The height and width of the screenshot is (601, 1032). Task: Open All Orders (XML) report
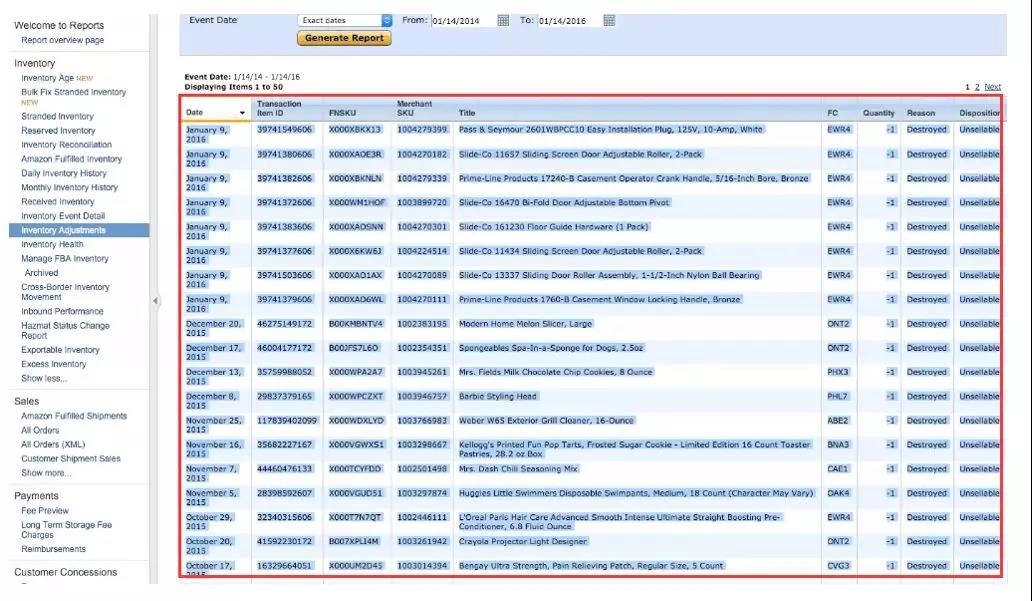coord(53,445)
